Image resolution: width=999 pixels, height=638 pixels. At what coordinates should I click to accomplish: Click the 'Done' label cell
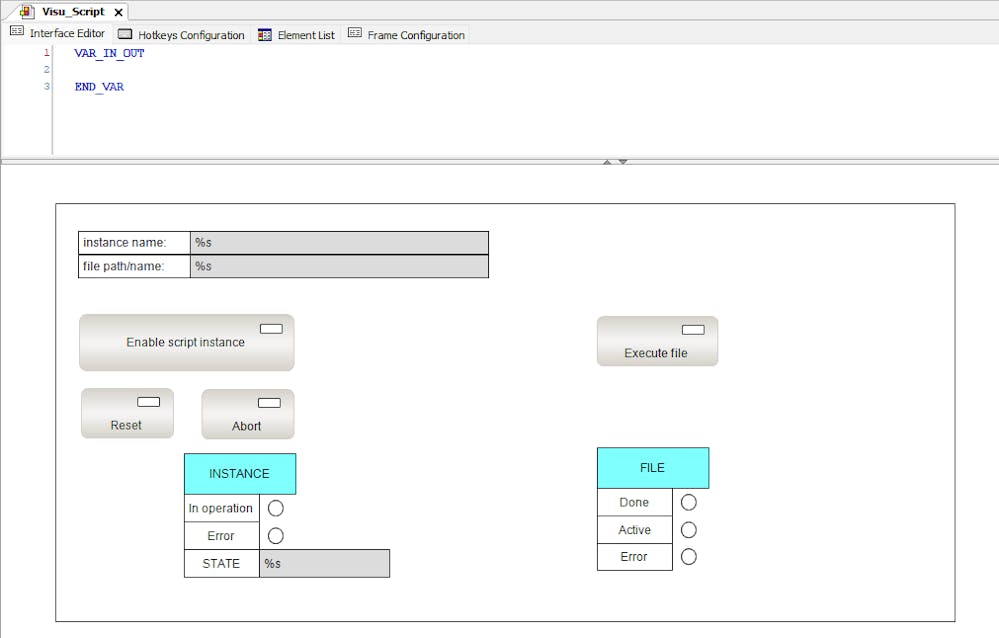(635, 502)
